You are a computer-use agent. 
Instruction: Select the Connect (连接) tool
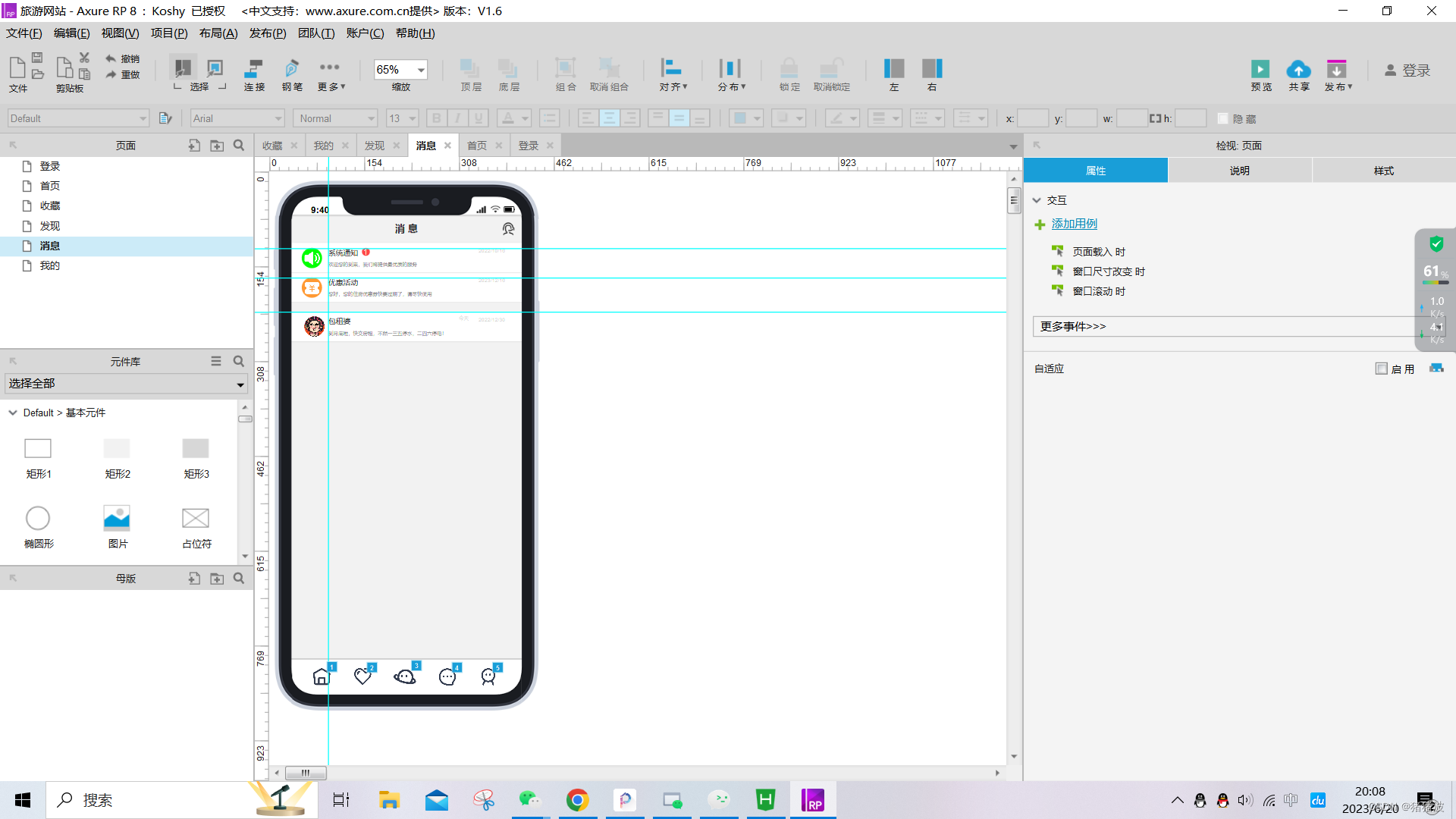(x=254, y=68)
